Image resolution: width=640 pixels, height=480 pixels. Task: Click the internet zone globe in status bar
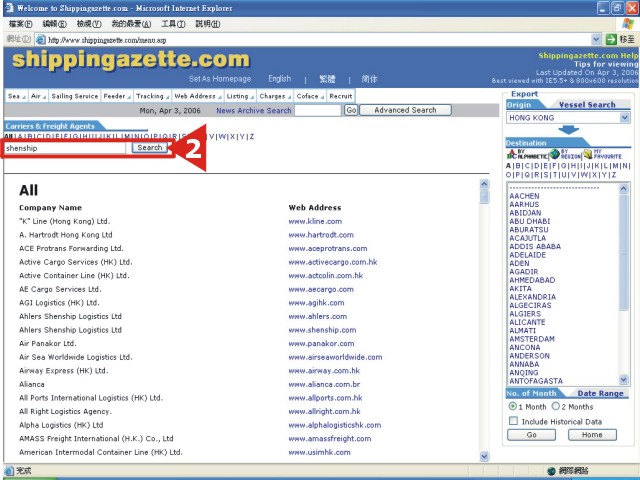551,471
